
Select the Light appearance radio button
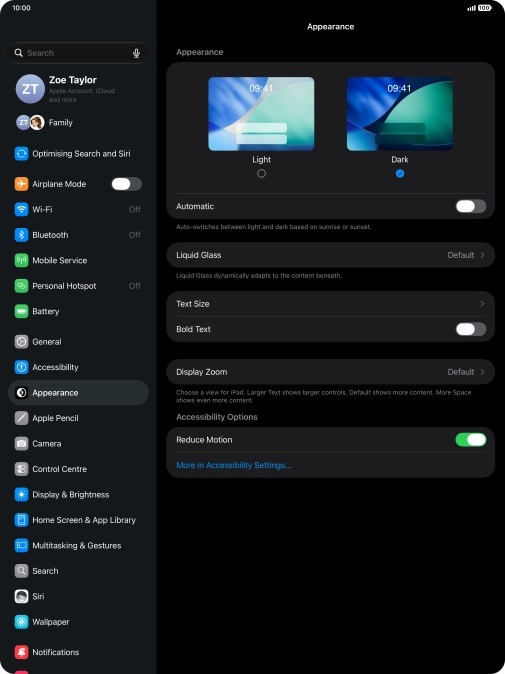click(x=261, y=174)
